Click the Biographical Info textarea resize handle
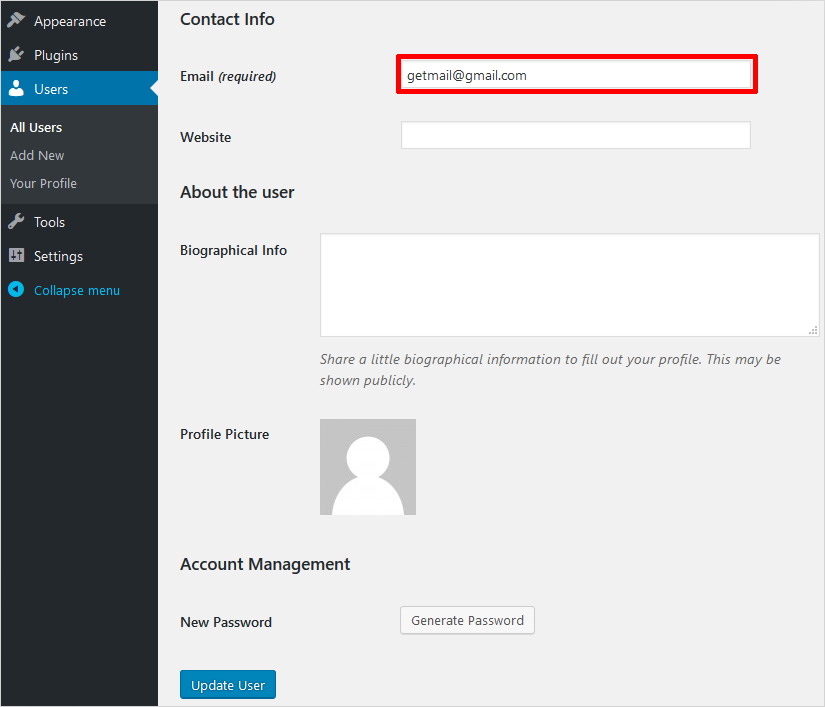This screenshot has height=707, width=825. tap(814, 330)
